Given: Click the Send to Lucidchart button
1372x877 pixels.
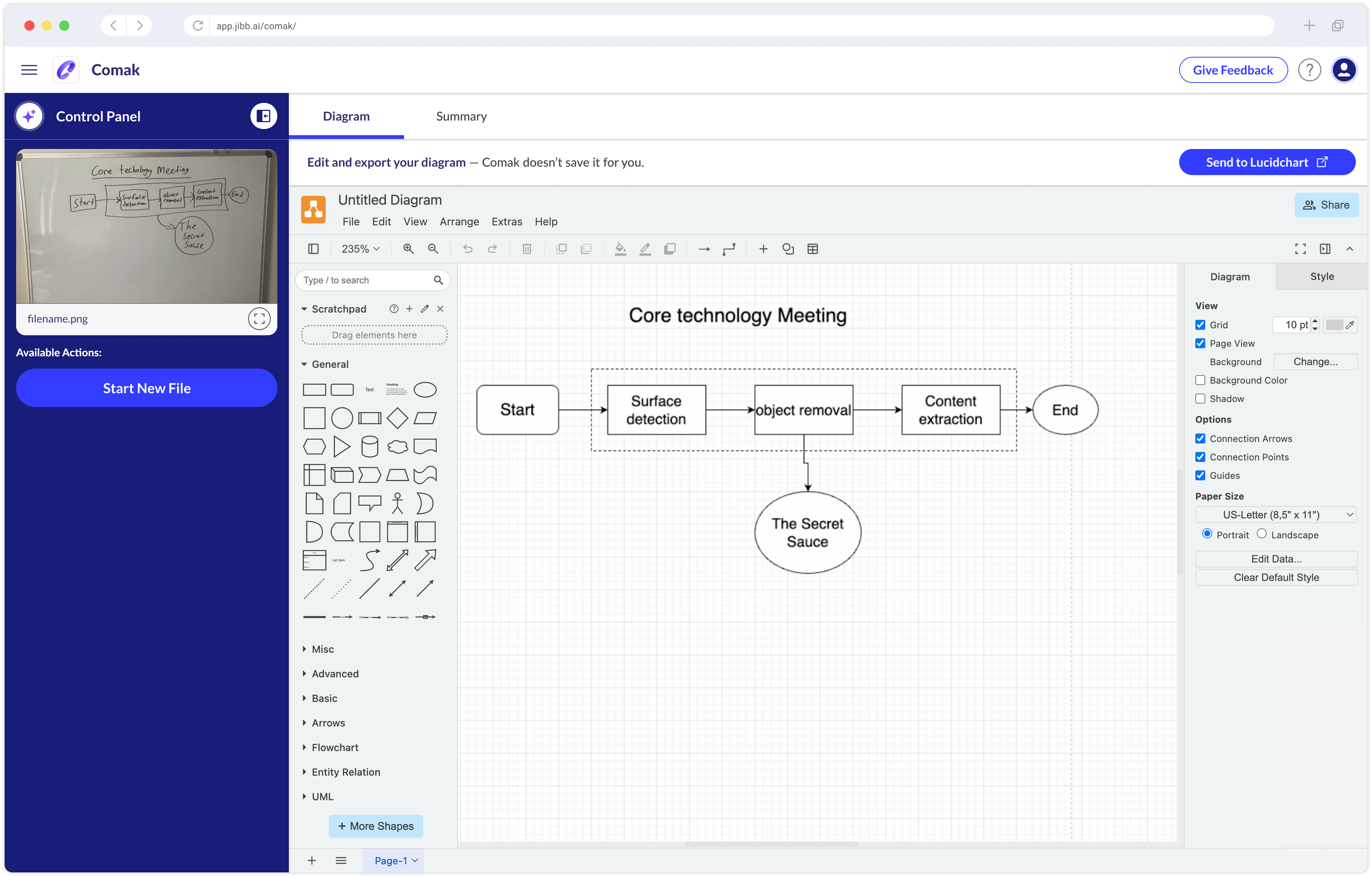Looking at the screenshot, I should (x=1267, y=162).
